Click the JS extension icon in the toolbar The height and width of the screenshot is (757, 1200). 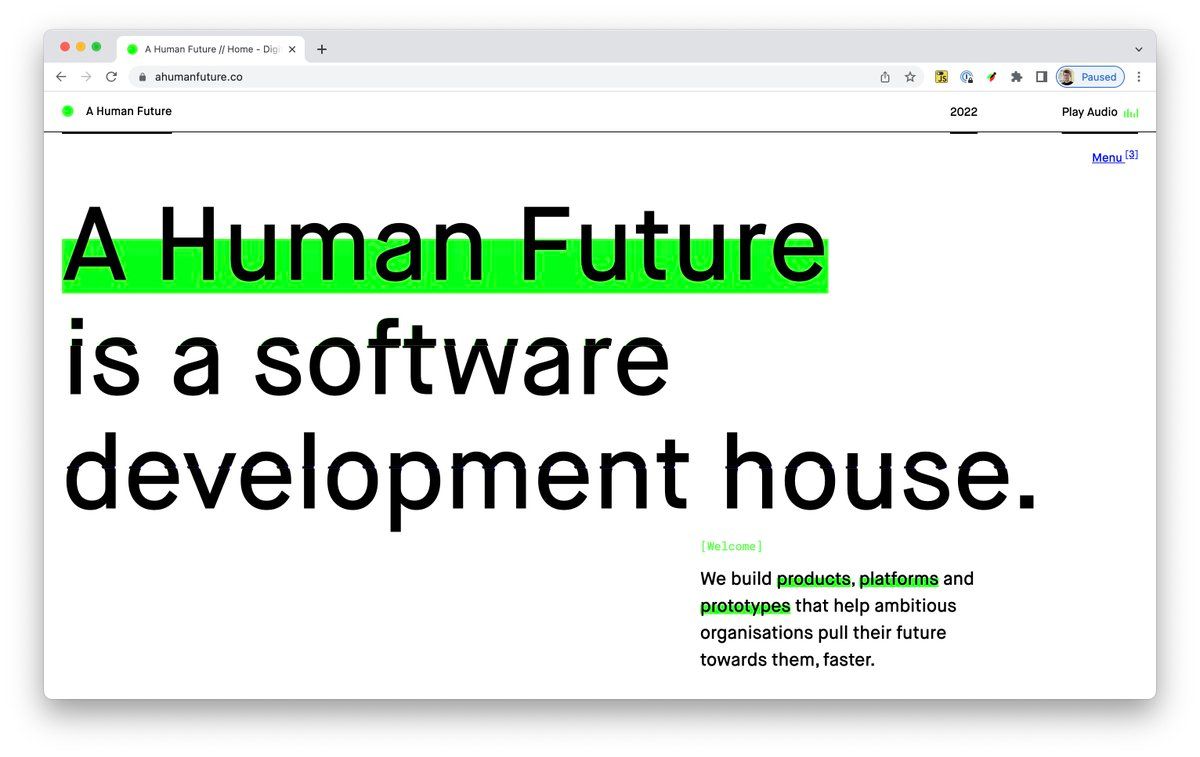tap(941, 76)
